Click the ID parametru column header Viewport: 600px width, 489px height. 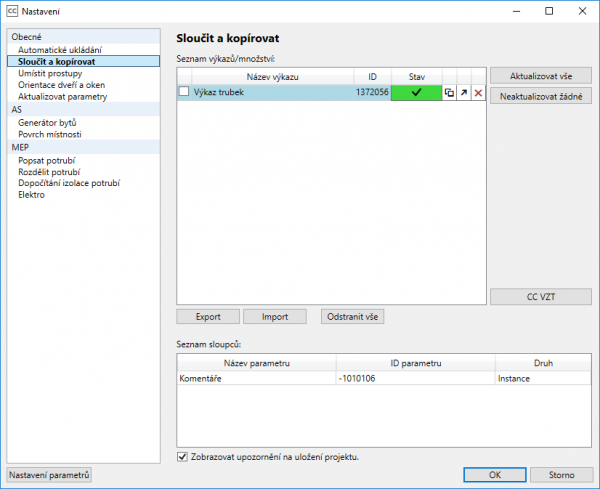pos(416,363)
